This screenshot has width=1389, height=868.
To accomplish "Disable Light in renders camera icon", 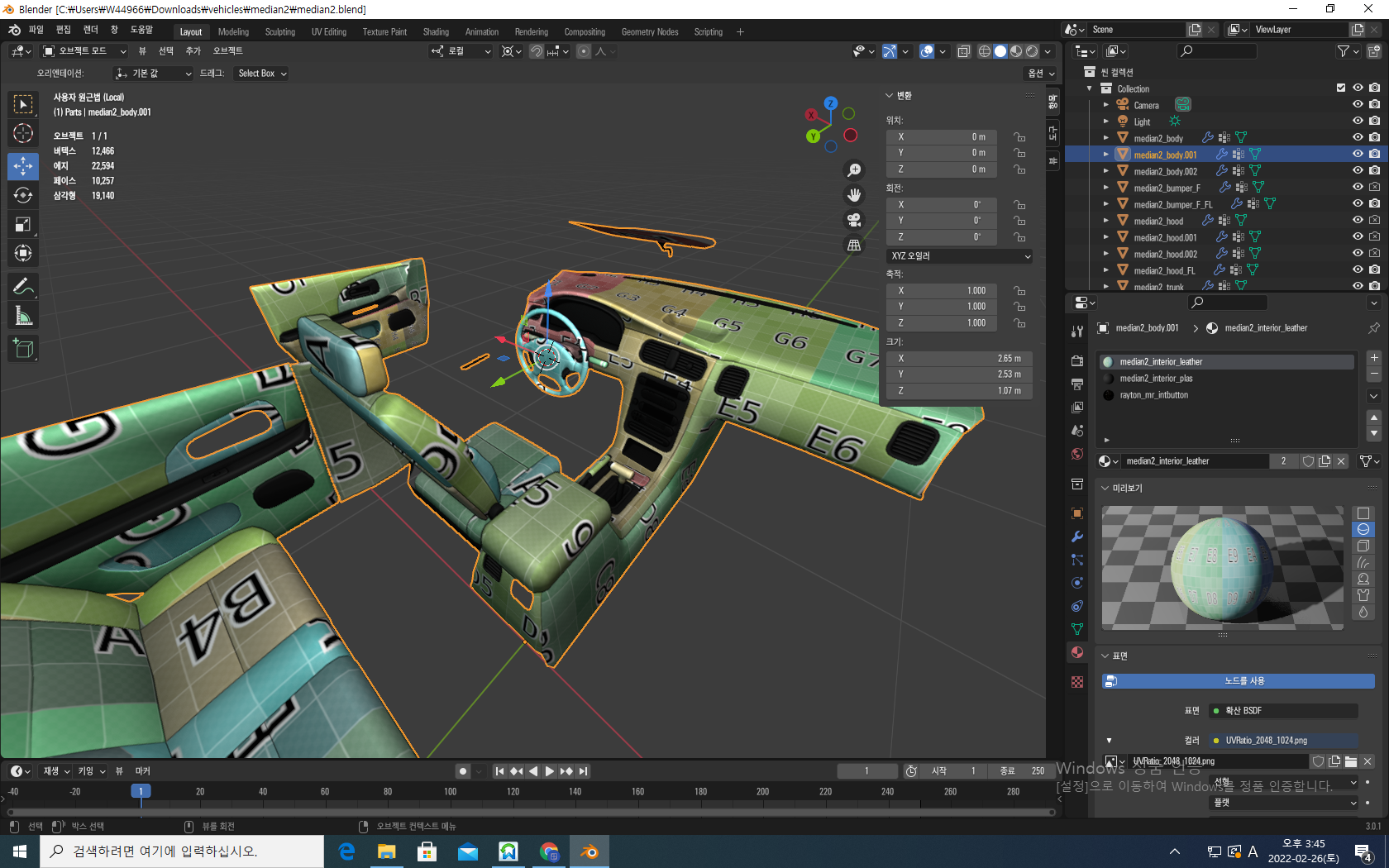I will (1374, 122).
